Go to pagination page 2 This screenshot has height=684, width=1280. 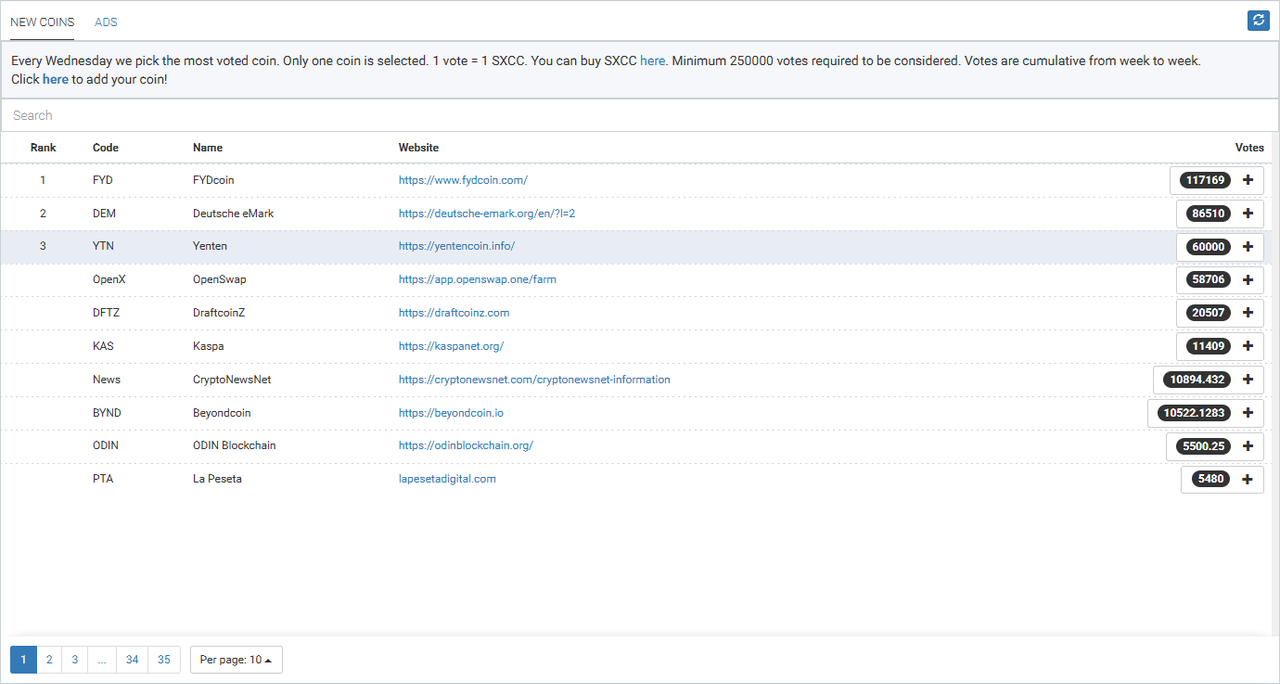pyautogui.click(x=49, y=660)
